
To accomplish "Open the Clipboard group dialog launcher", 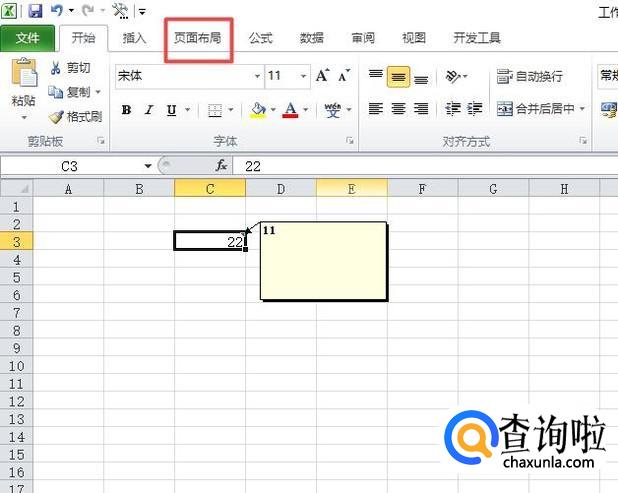I will (101, 141).
